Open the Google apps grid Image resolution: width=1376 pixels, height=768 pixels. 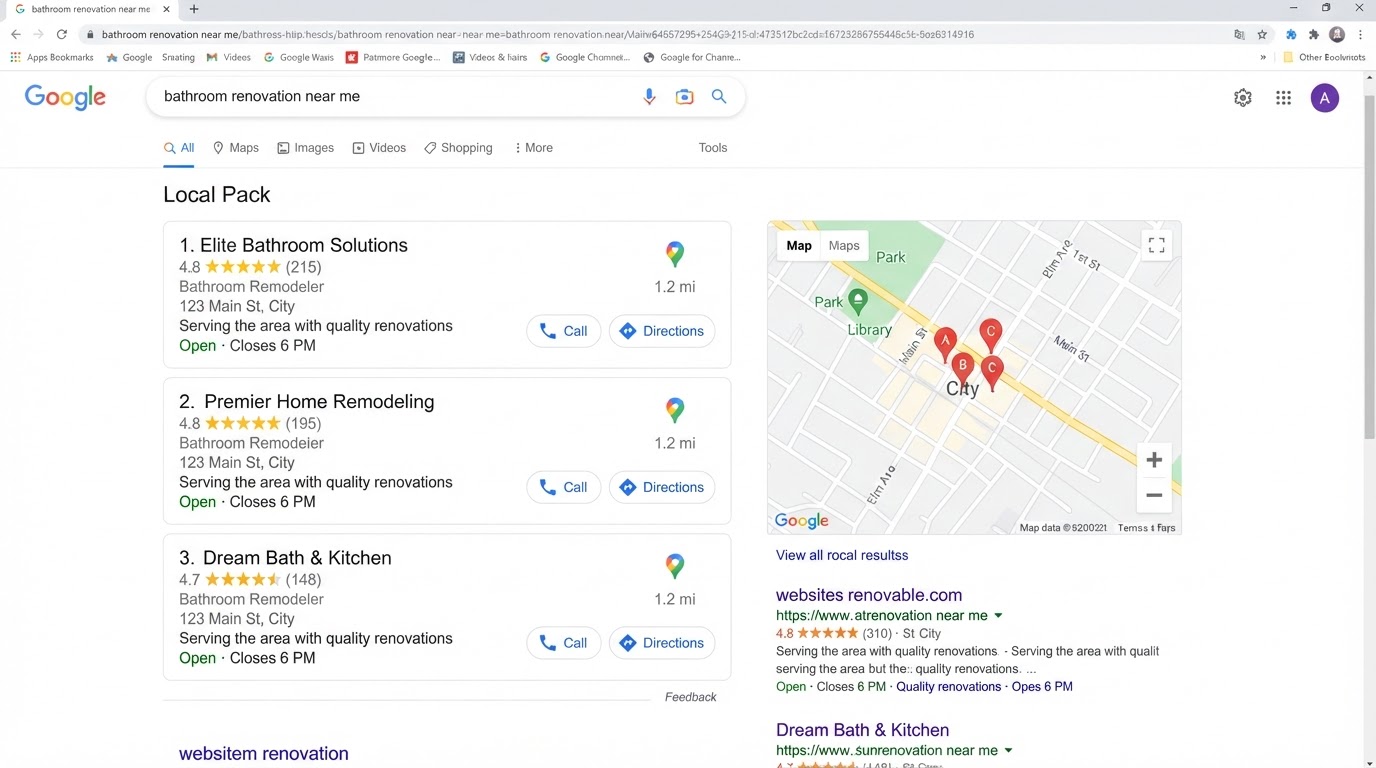(x=1284, y=98)
